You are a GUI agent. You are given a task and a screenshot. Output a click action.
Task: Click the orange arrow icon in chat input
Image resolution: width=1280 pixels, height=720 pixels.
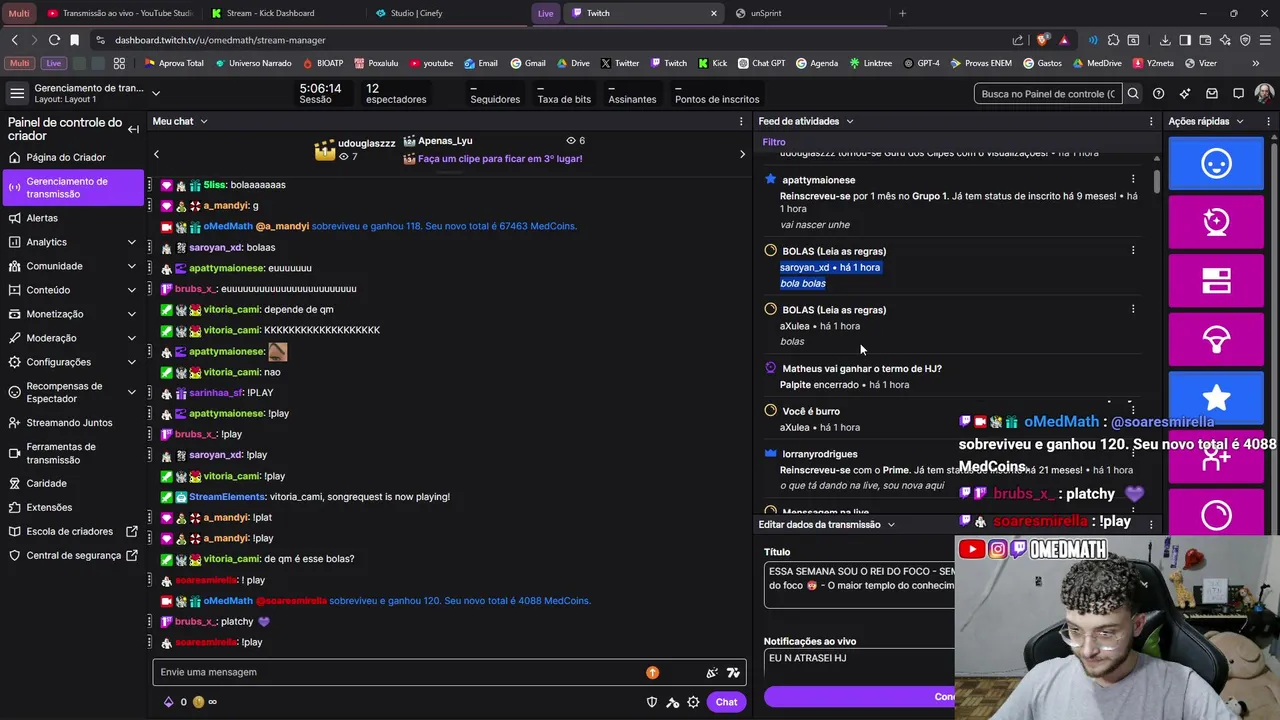pyautogui.click(x=653, y=673)
